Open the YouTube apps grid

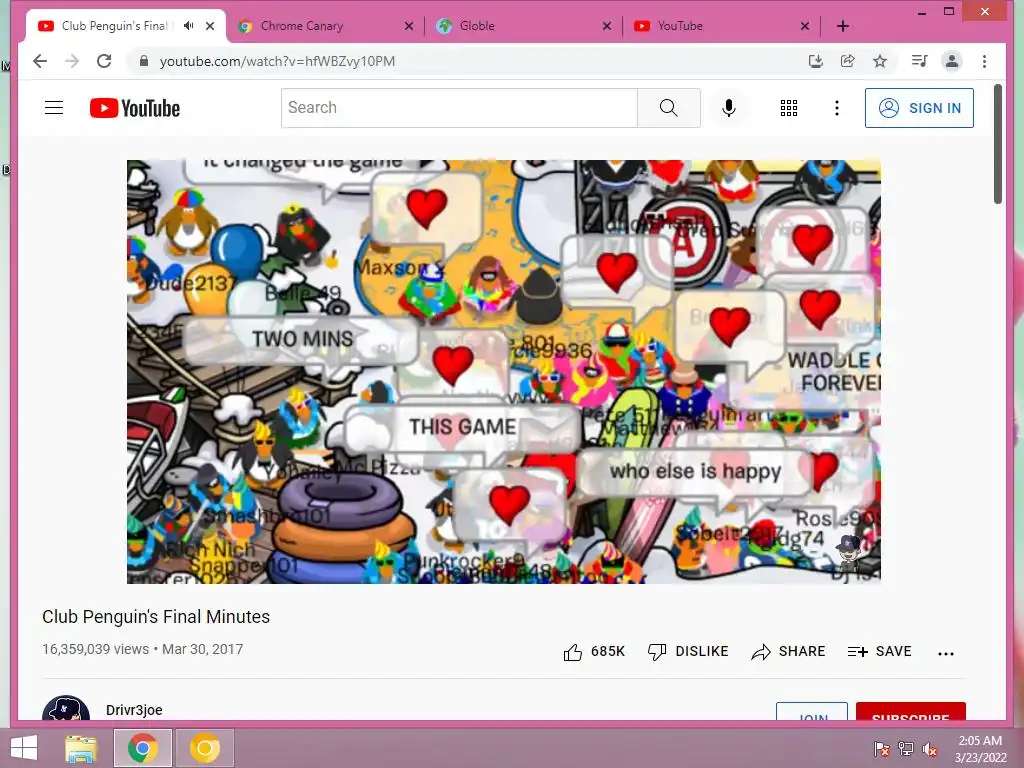point(788,108)
